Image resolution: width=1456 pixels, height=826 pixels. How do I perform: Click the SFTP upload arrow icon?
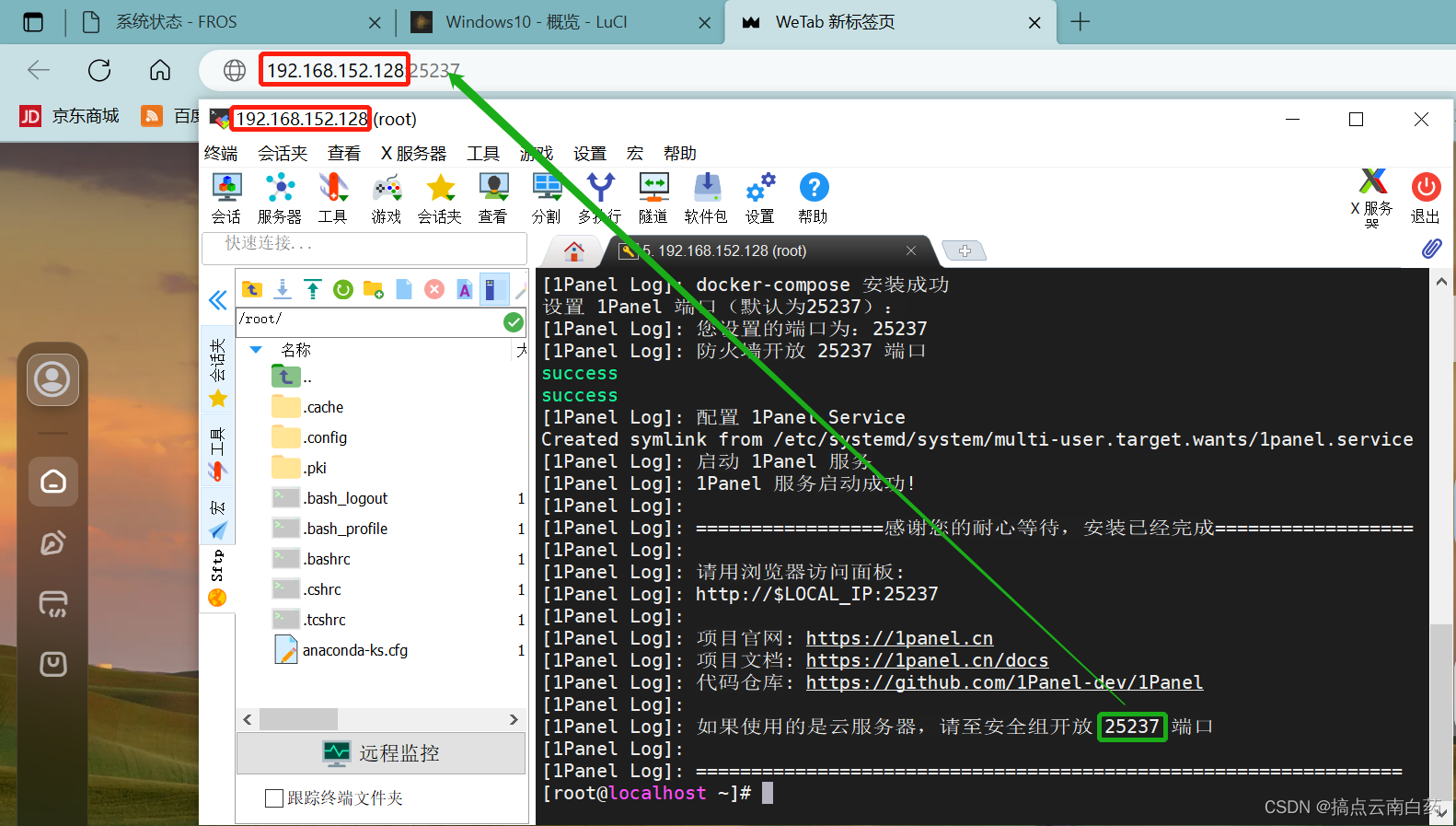click(x=313, y=289)
